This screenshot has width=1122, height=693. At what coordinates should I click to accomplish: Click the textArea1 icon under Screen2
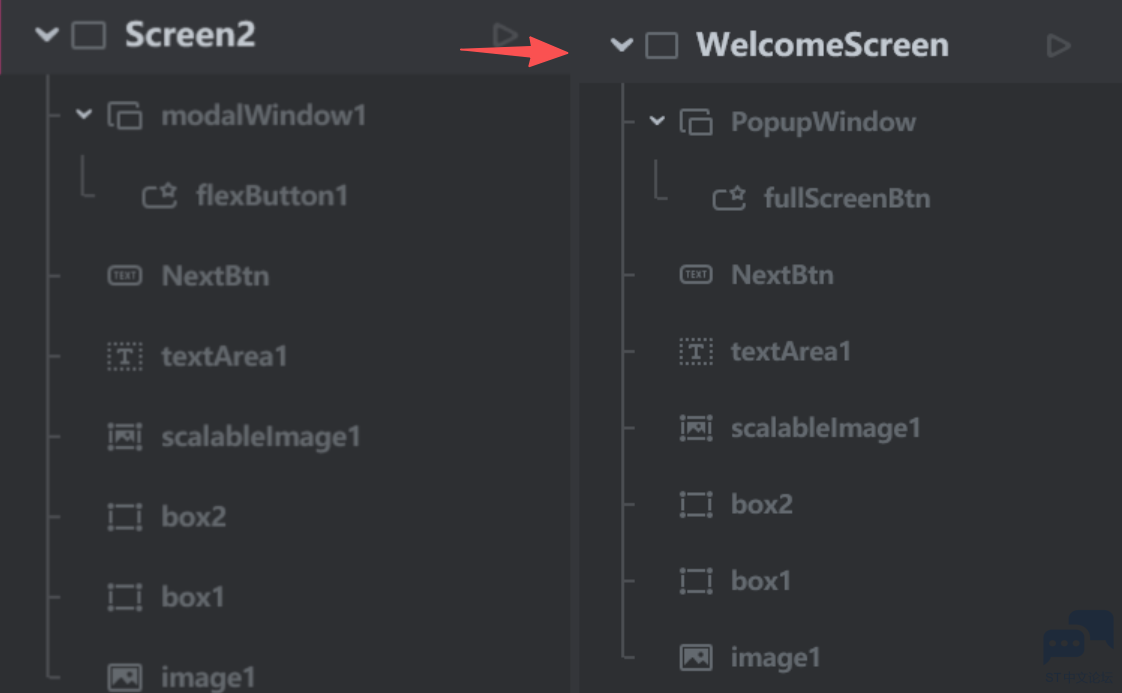[125, 356]
